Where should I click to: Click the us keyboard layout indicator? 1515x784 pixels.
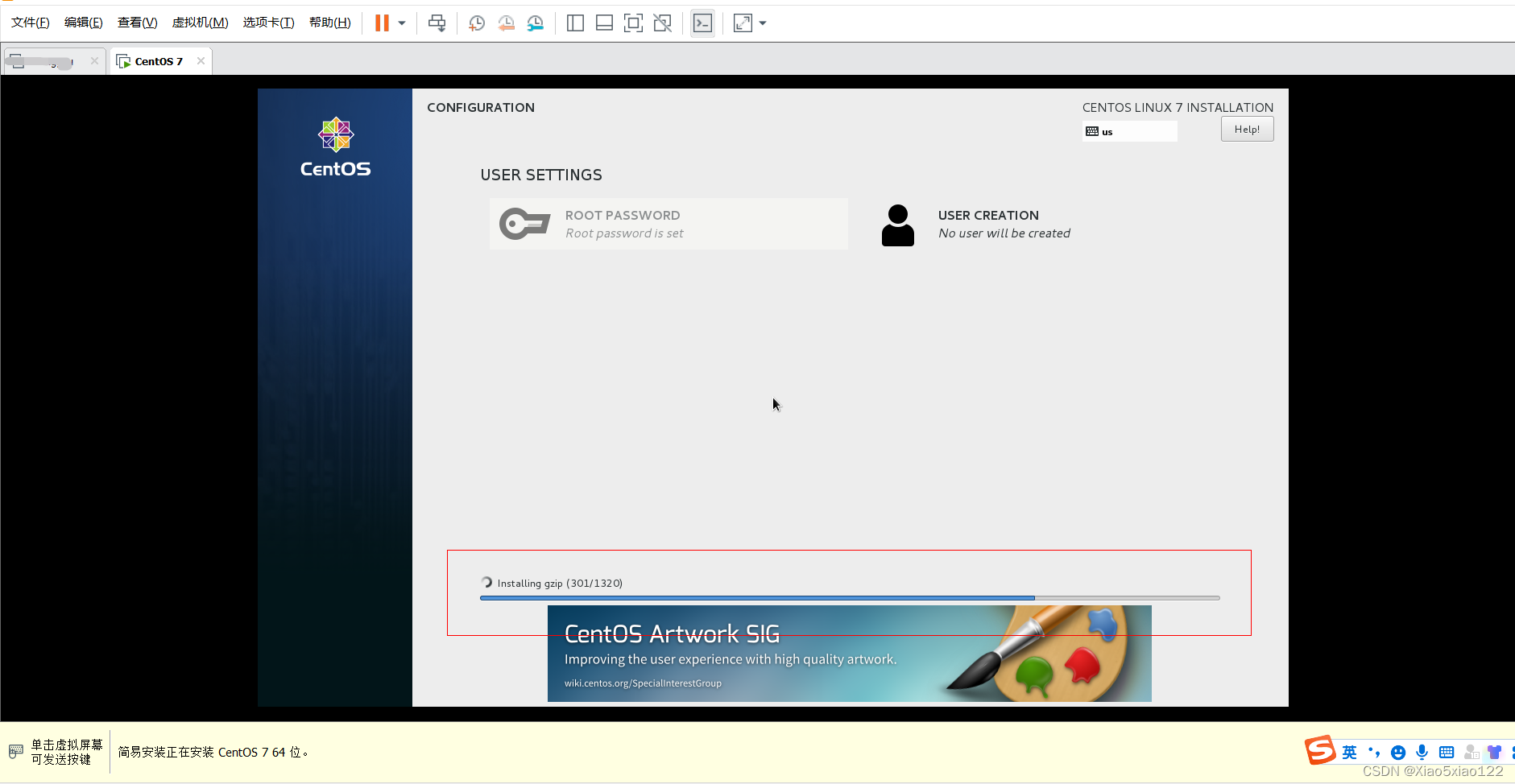[1129, 131]
